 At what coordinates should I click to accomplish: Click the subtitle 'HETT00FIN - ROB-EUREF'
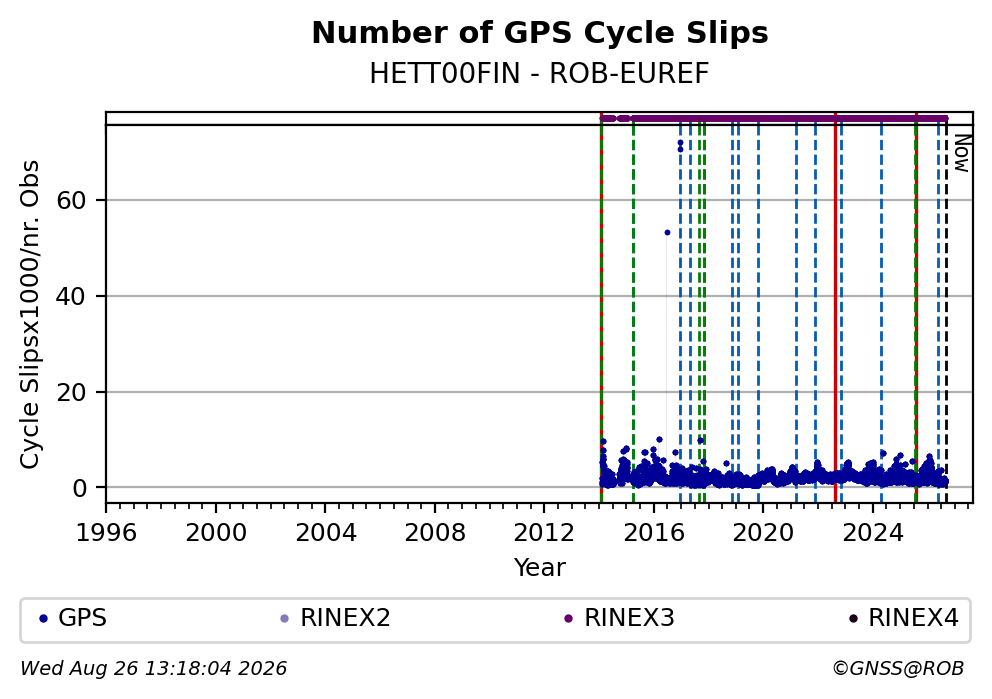[x=540, y=74]
